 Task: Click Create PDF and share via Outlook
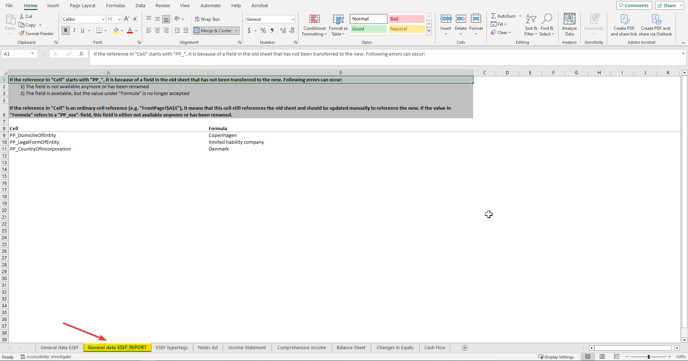(656, 25)
